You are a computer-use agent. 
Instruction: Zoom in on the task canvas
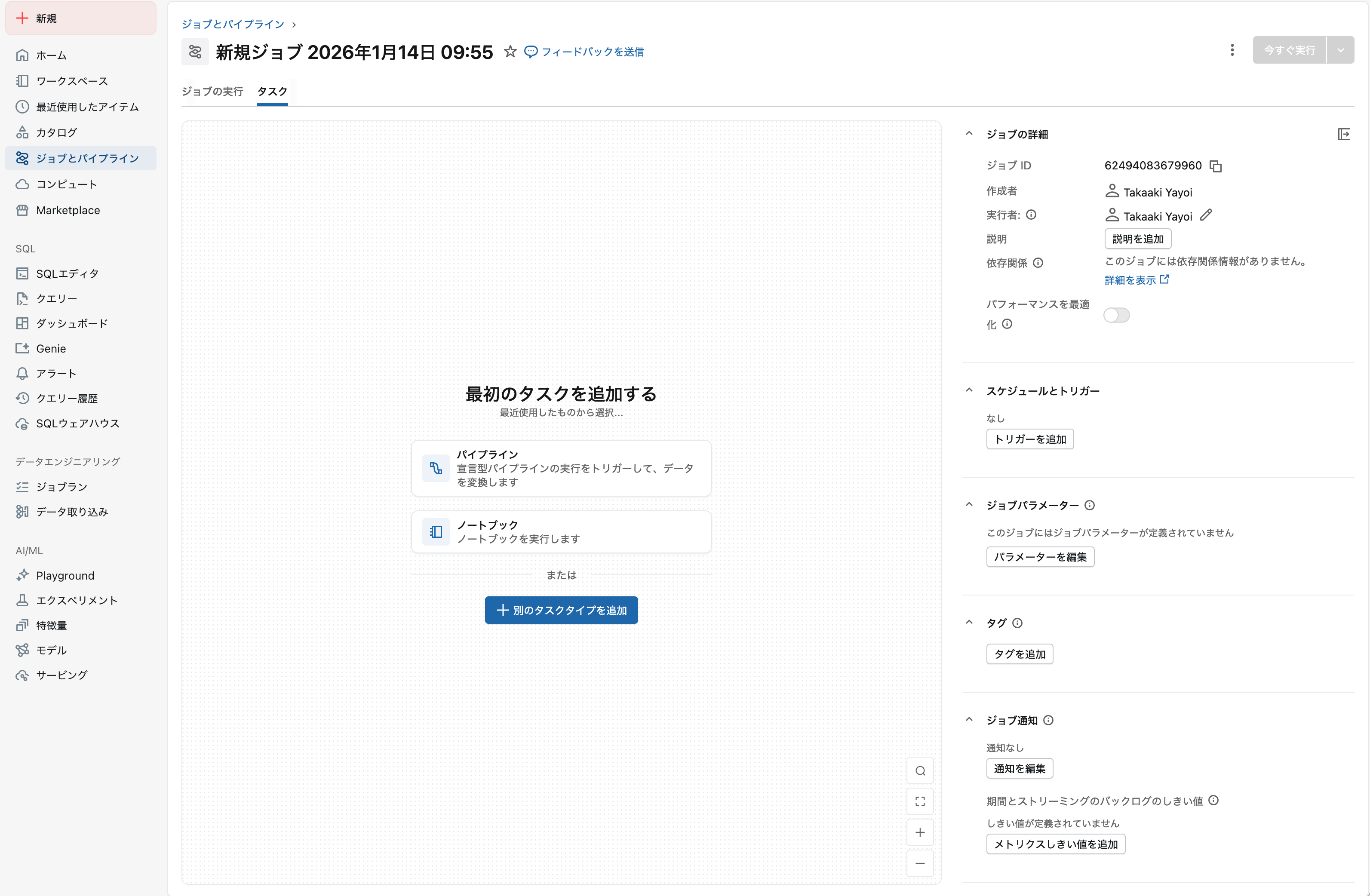pyautogui.click(x=920, y=832)
